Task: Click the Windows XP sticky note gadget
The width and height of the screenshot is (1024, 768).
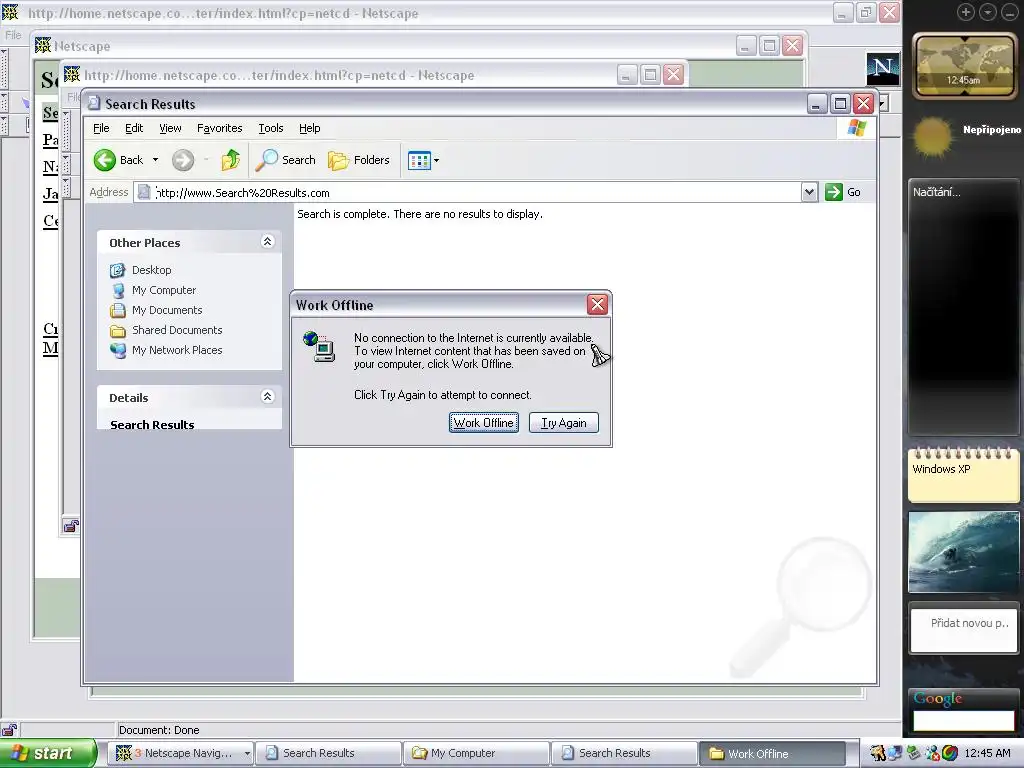Action: click(x=963, y=475)
